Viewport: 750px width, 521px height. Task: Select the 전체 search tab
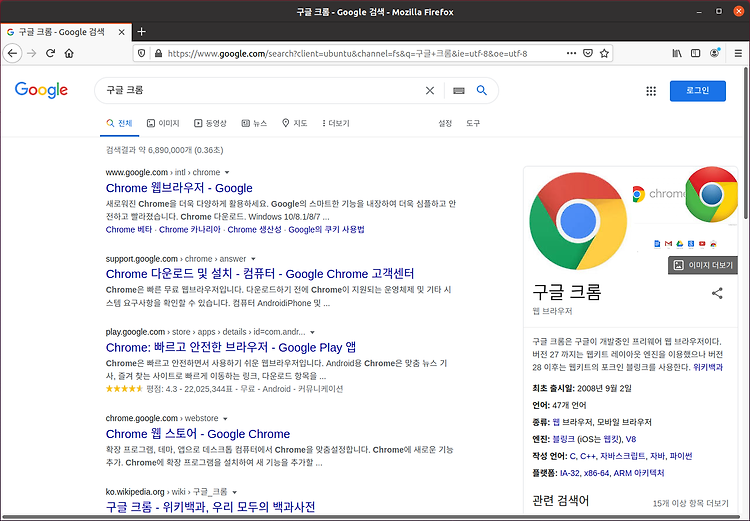(x=120, y=123)
